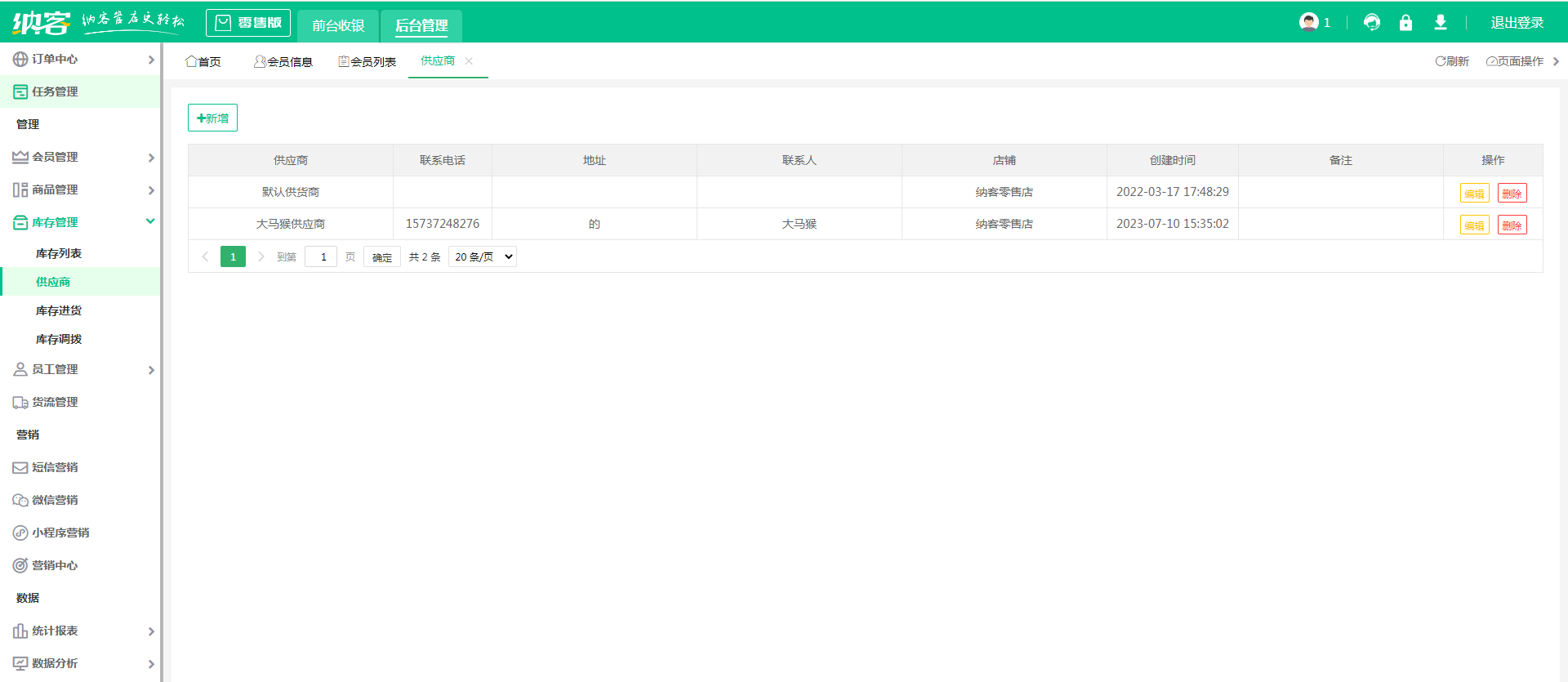Expand the 统计报表 submenu
Image resolution: width=1568 pixels, height=682 pixels.
[80, 631]
